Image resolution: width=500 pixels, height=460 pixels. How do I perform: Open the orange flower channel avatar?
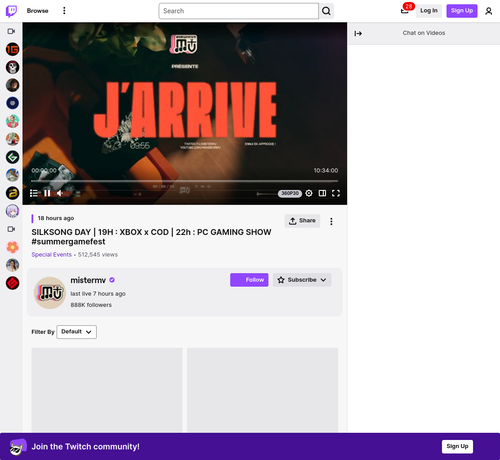coord(12,247)
